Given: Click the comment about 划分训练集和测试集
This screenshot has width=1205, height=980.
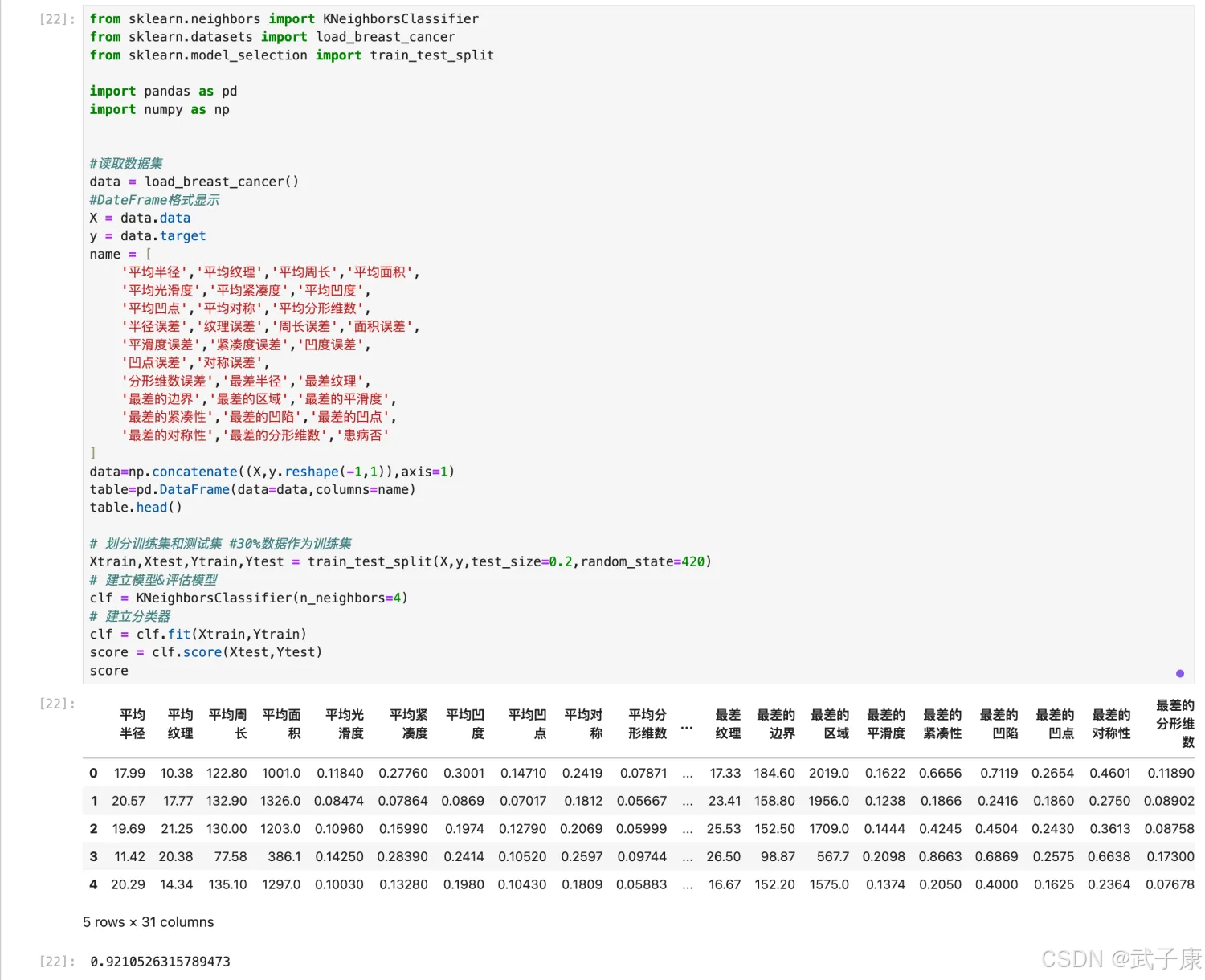Looking at the screenshot, I should [221, 544].
